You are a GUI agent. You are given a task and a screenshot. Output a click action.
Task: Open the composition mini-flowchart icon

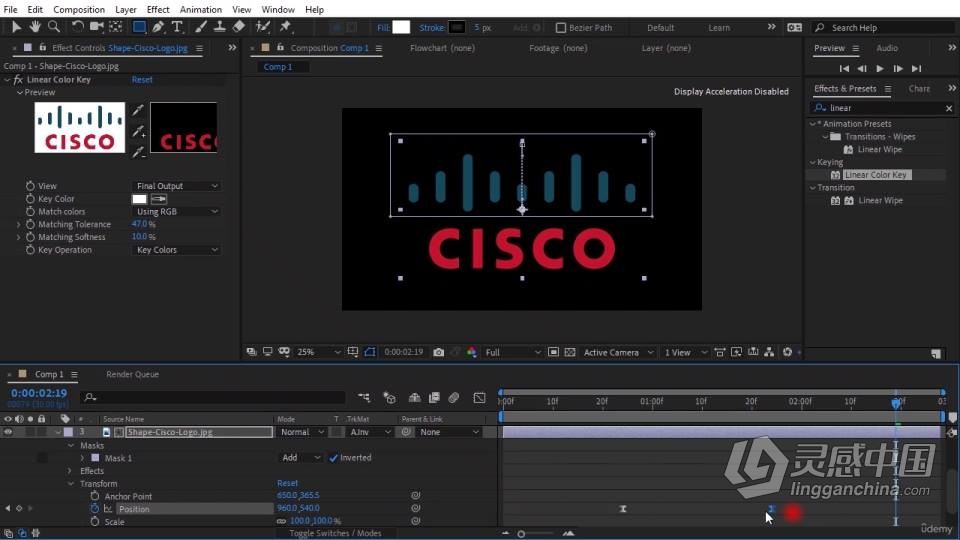coord(364,398)
